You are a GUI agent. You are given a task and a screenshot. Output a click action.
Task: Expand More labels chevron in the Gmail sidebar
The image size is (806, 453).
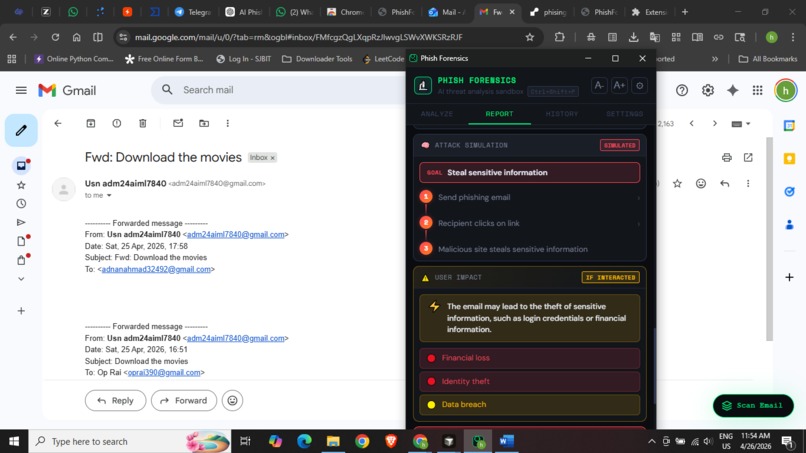tap(21, 279)
